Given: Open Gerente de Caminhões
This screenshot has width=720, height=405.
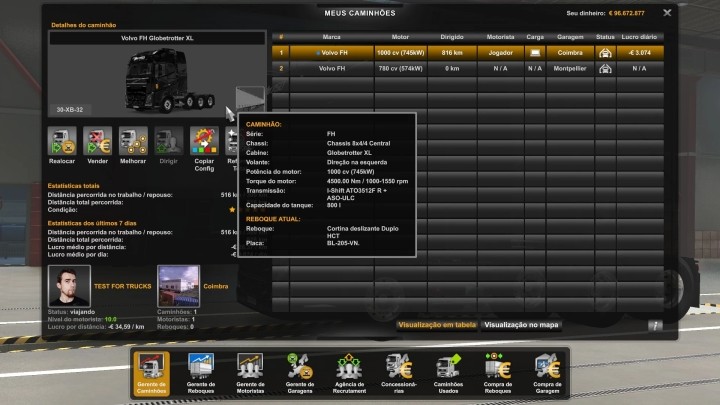Looking at the screenshot, I should click(152, 373).
